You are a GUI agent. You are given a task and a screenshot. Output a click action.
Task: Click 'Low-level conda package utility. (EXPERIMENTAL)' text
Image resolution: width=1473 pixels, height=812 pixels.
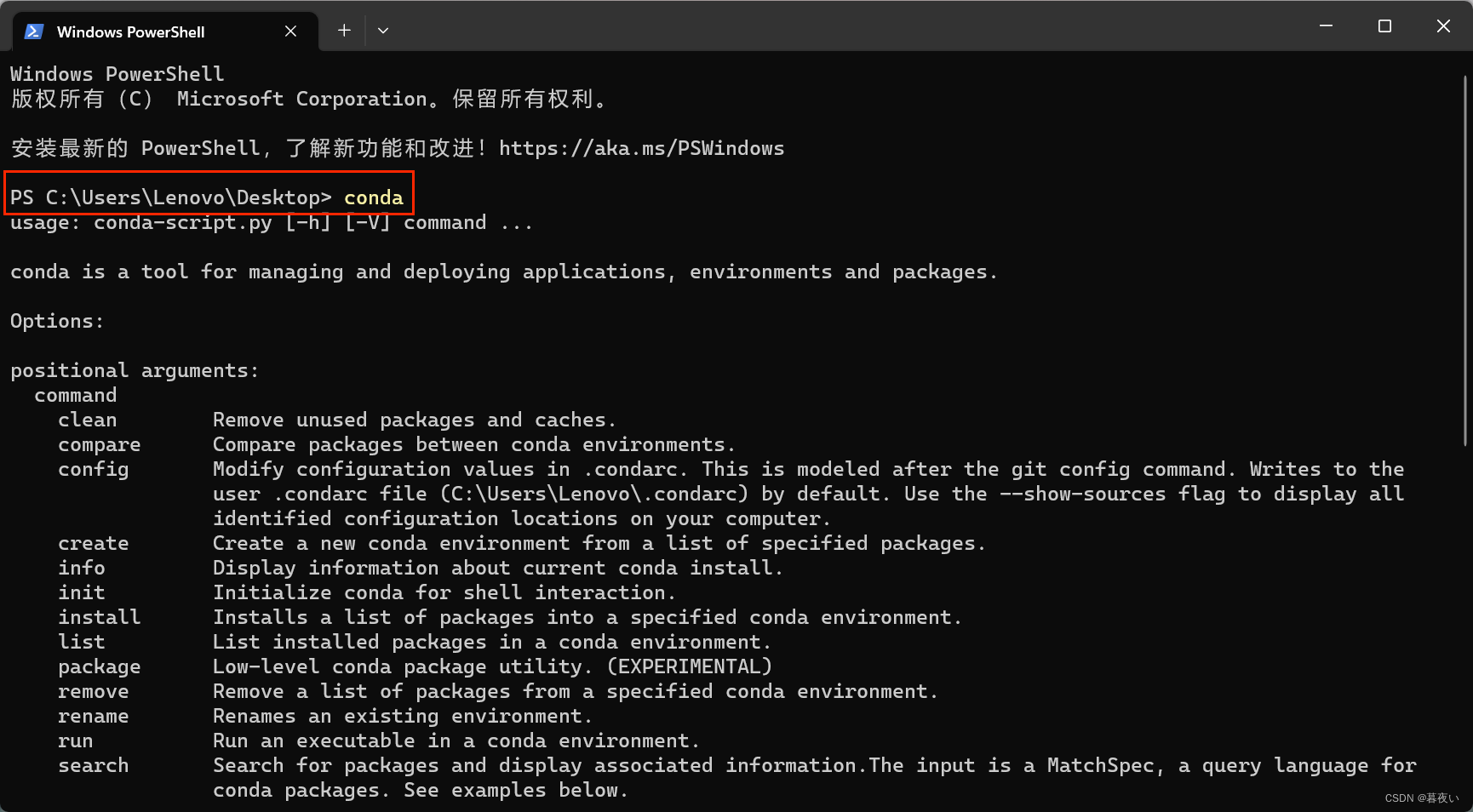[493, 666]
